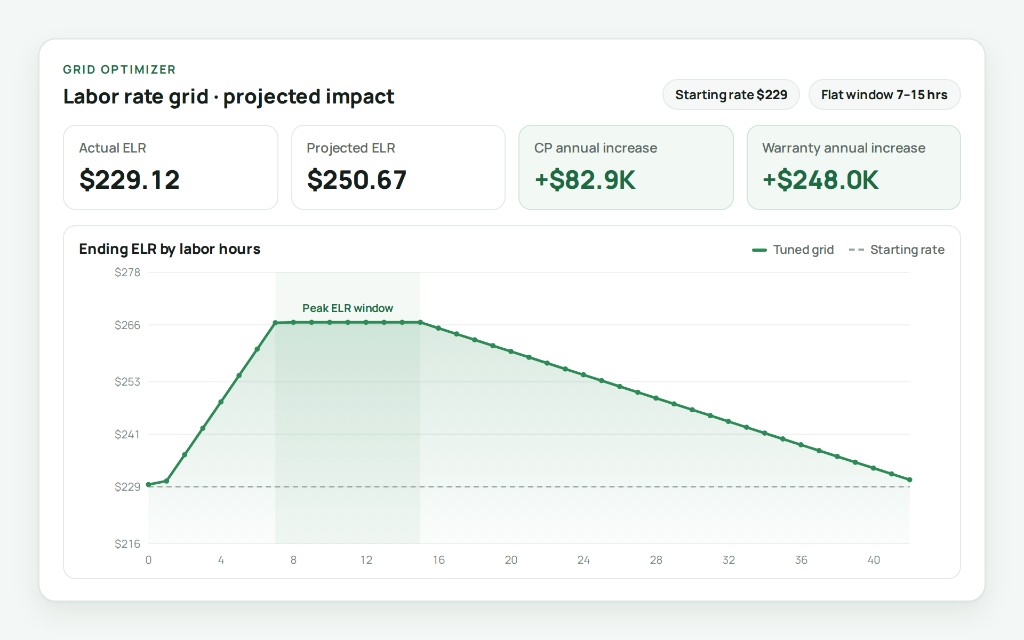Toggle the Tuned grid legend entry
This screenshot has width=1024, height=640.
click(x=793, y=249)
